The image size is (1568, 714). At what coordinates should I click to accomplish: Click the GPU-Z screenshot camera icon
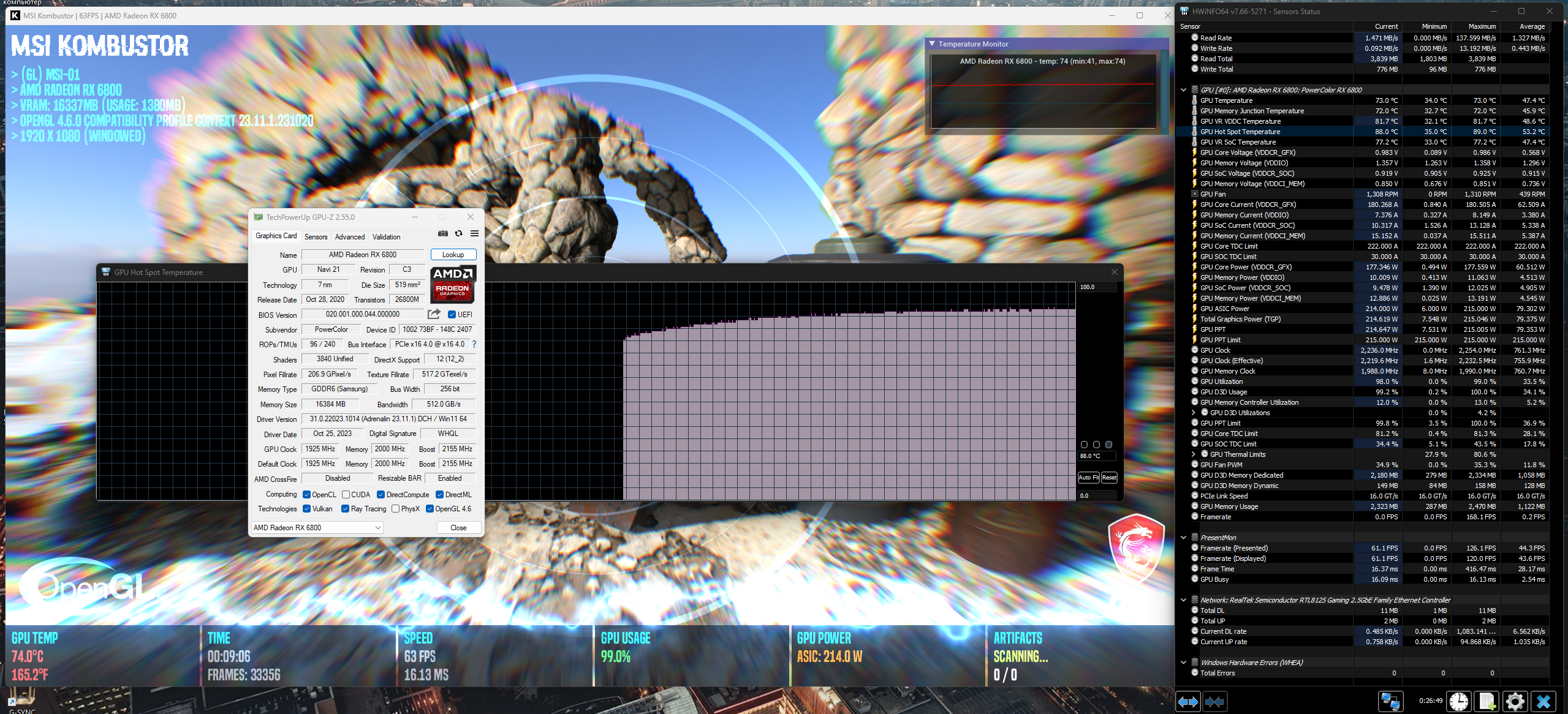click(x=442, y=233)
